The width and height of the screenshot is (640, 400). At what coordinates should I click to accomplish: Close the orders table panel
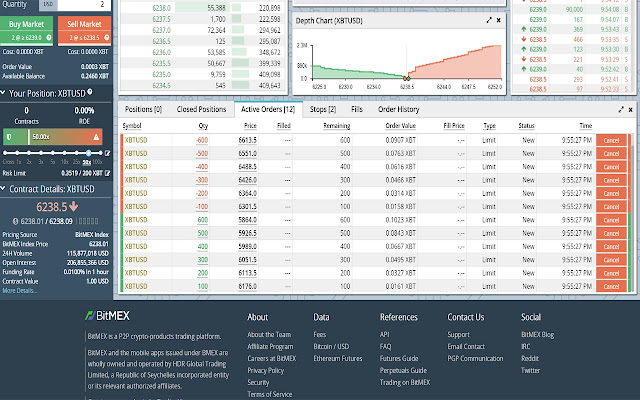(631, 109)
